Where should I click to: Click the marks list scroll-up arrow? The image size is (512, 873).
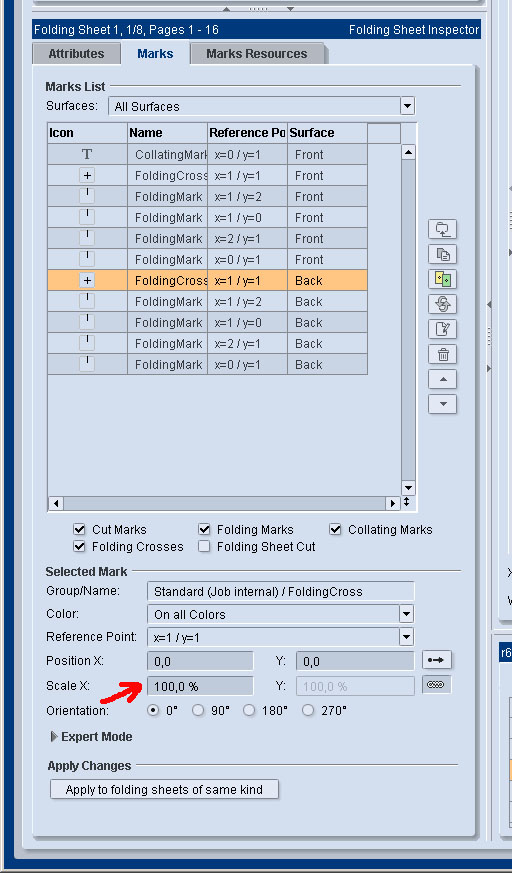click(x=408, y=152)
